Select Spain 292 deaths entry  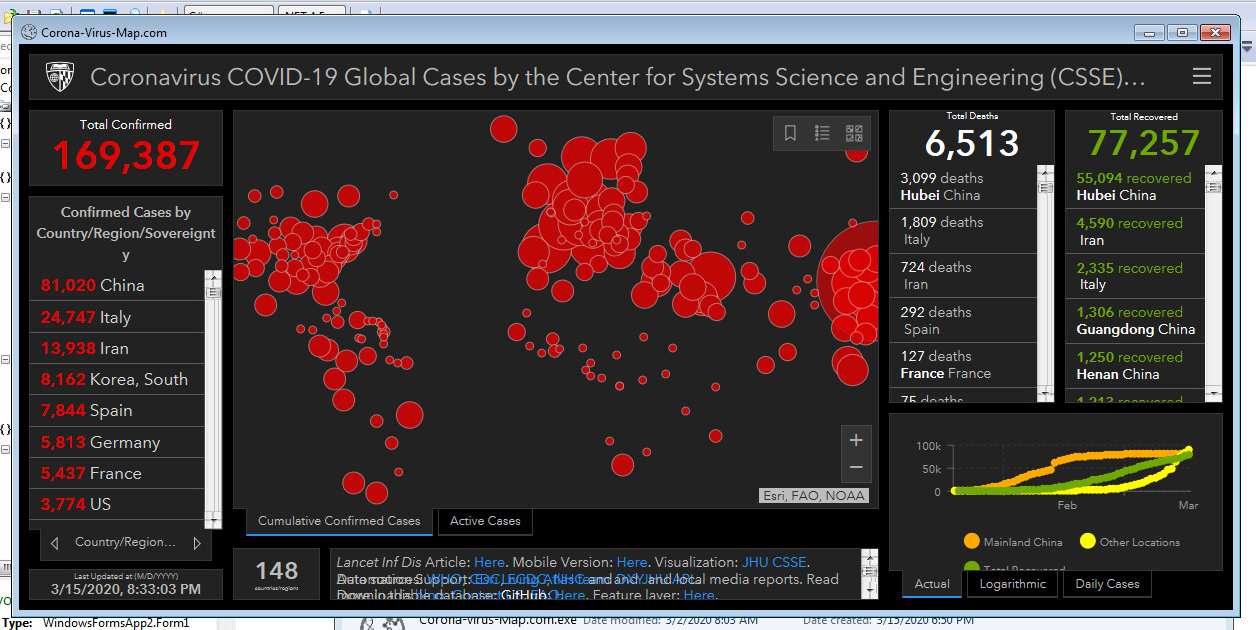pos(963,320)
